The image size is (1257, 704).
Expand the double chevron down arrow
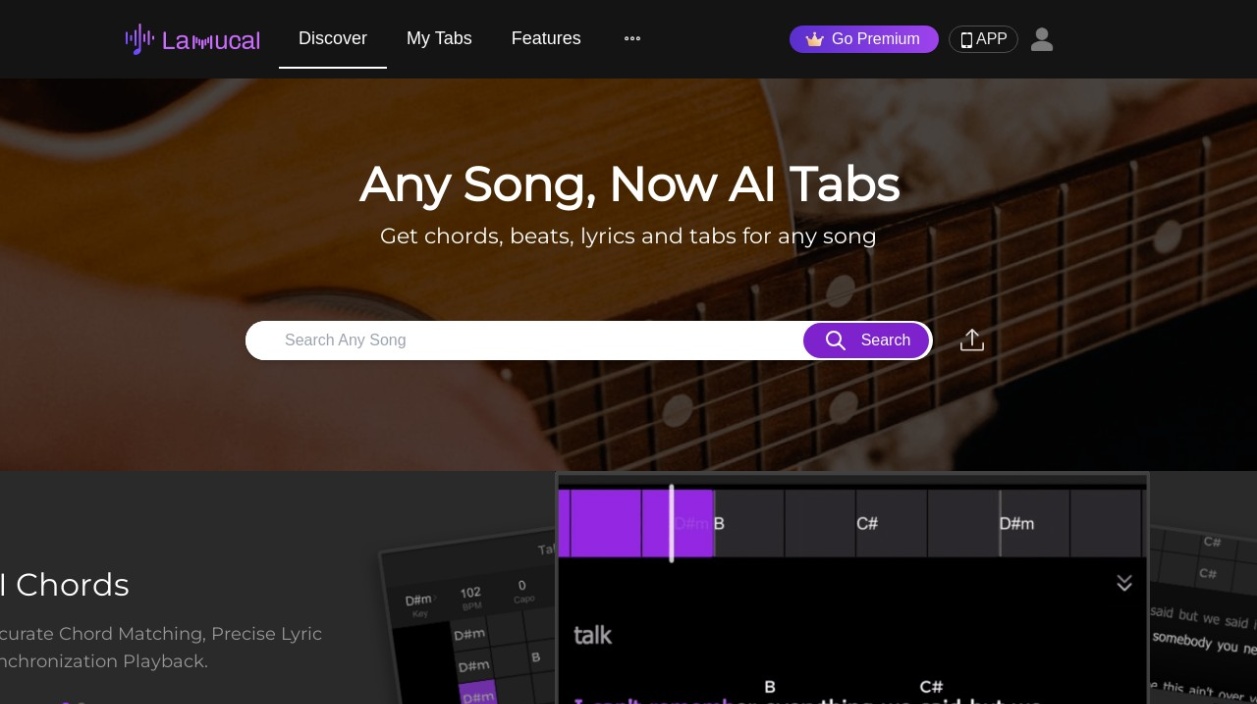(x=1124, y=583)
